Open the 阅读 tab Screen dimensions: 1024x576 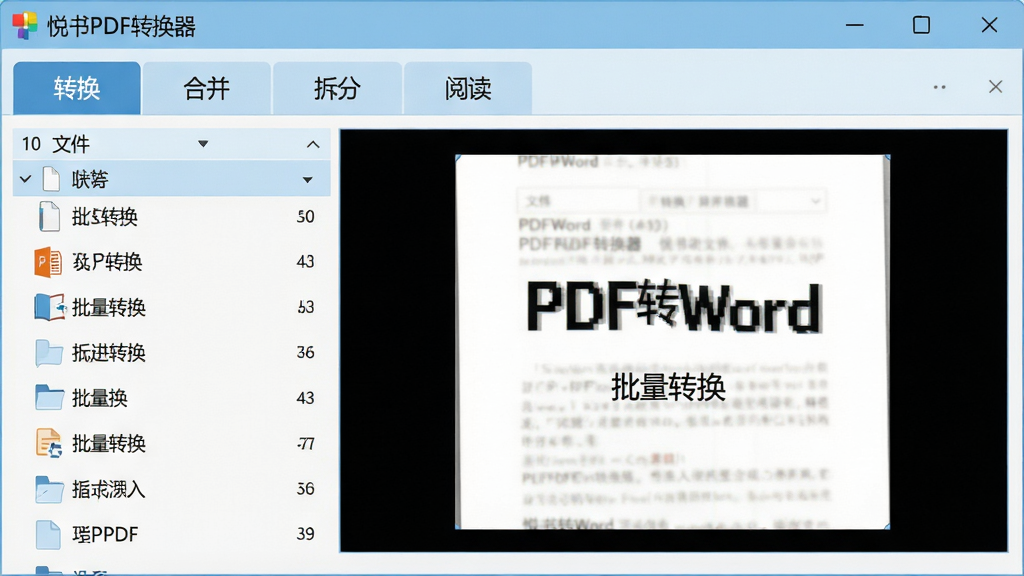click(x=468, y=88)
